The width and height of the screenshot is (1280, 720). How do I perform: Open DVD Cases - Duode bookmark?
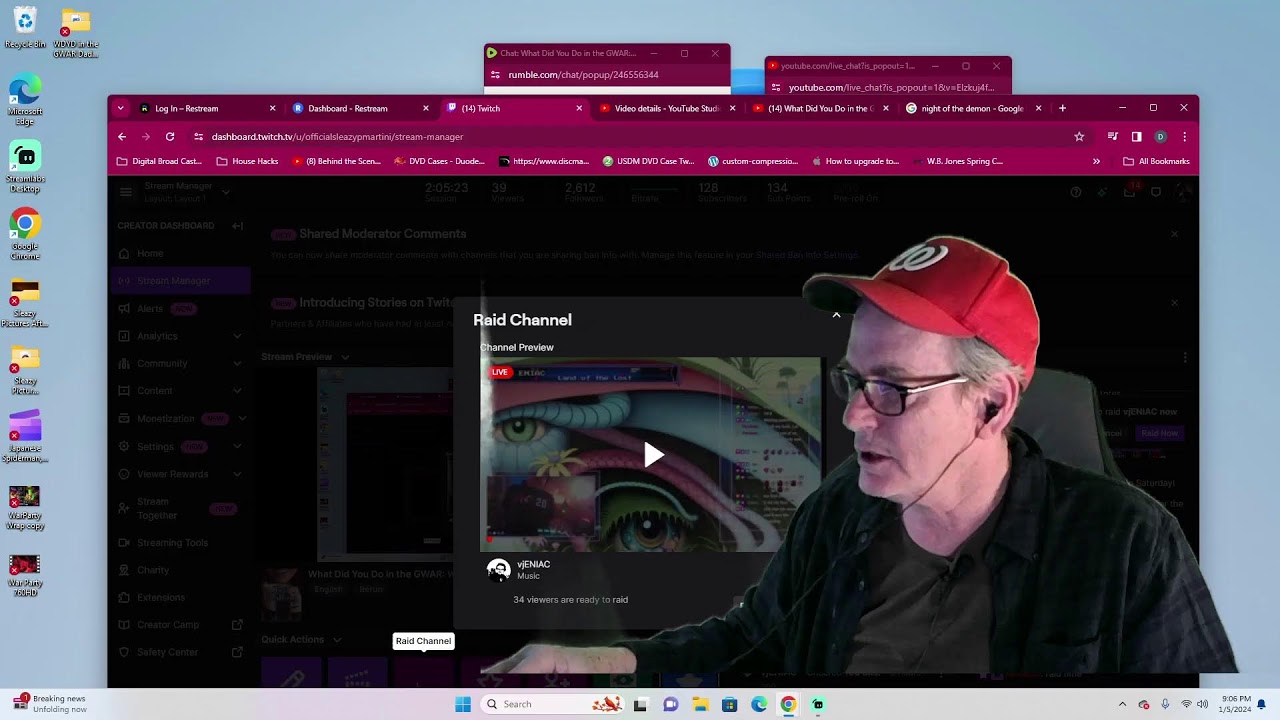click(x=439, y=161)
